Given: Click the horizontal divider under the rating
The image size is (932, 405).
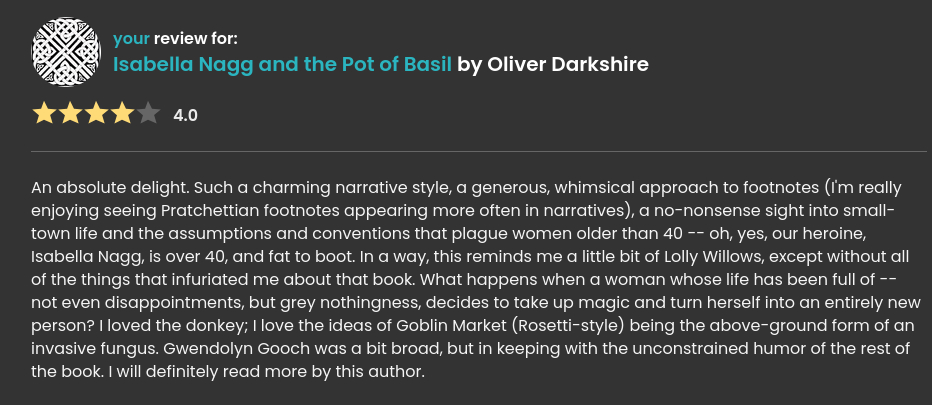Looking at the screenshot, I should [479, 152].
